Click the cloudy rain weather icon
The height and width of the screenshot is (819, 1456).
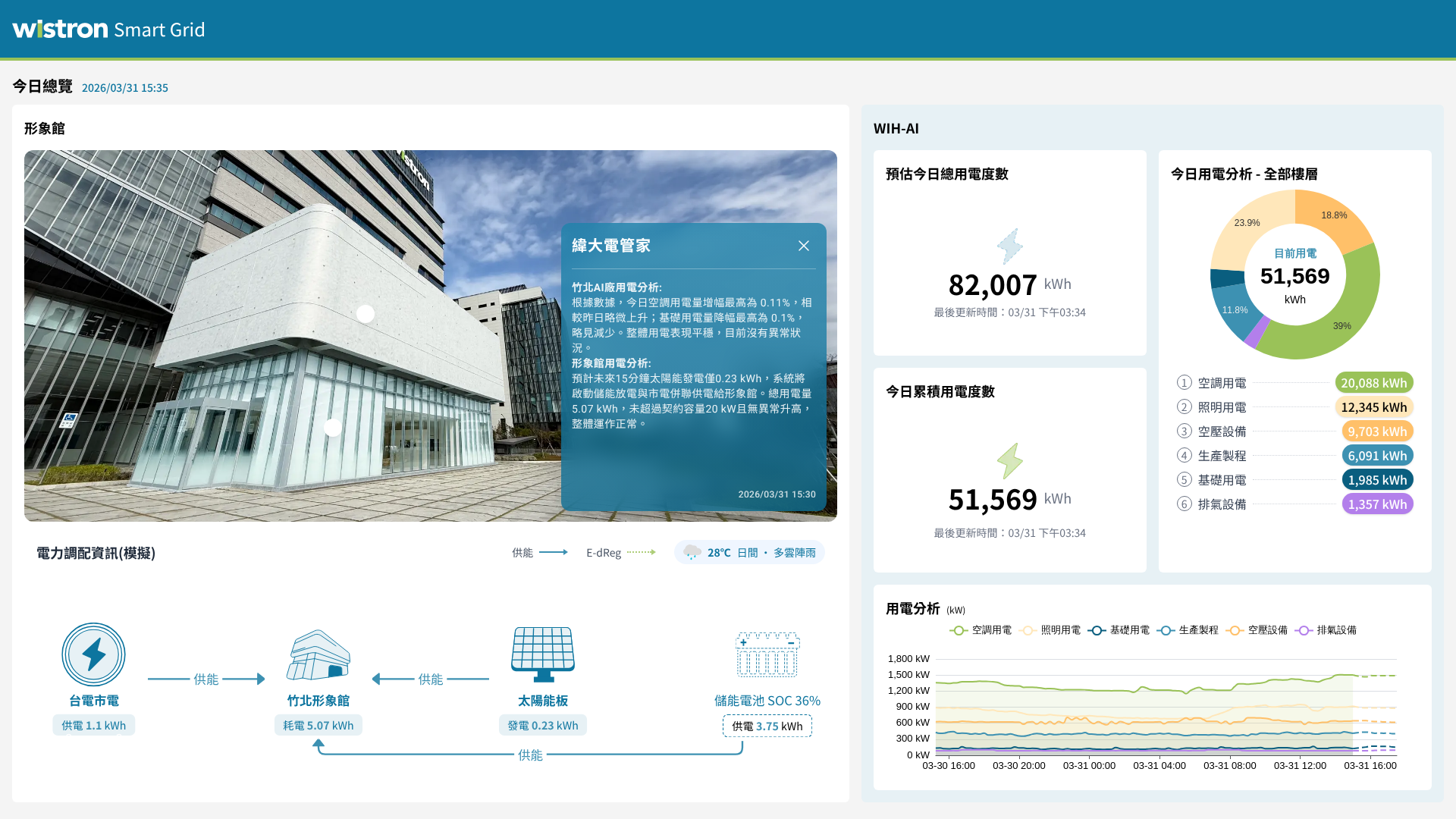[x=692, y=552]
